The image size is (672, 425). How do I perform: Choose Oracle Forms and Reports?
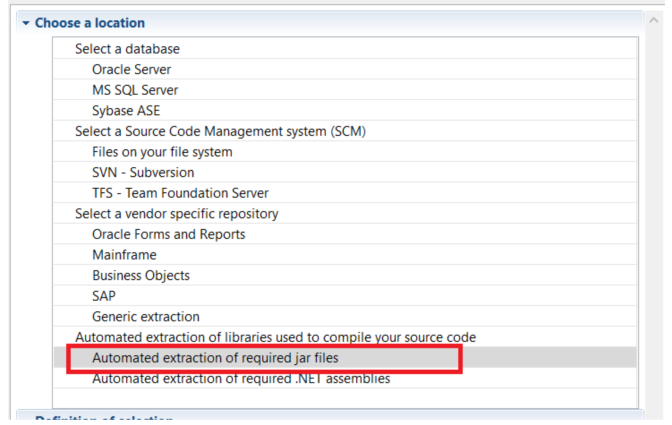pos(168,234)
